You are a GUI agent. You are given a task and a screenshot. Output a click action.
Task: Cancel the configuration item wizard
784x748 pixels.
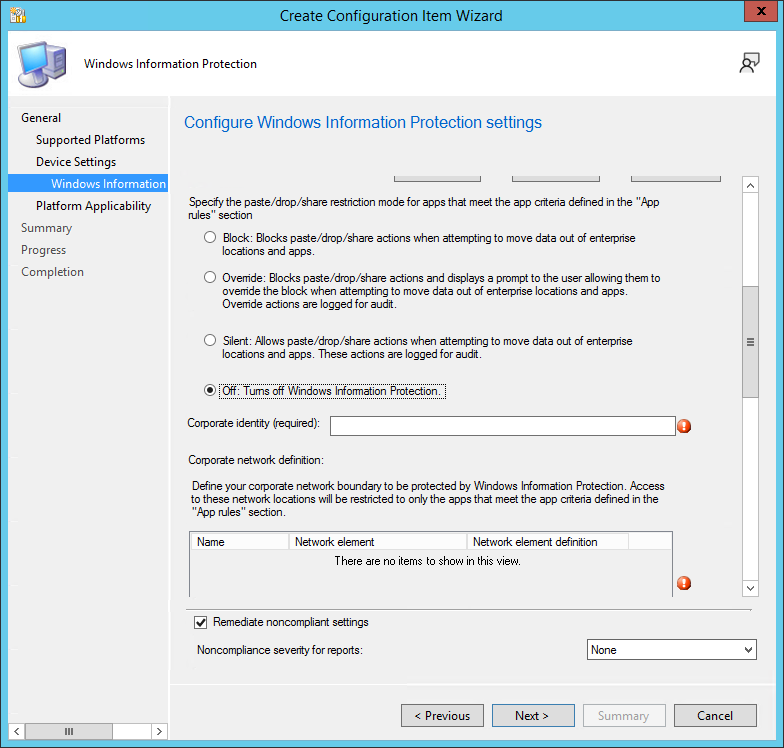(x=715, y=715)
